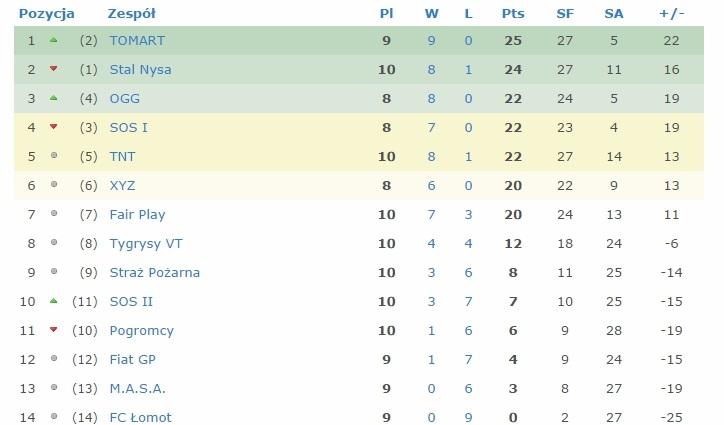Click the SF column header
Image resolution: width=724 pixels, height=425 pixels.
(565, 13)
